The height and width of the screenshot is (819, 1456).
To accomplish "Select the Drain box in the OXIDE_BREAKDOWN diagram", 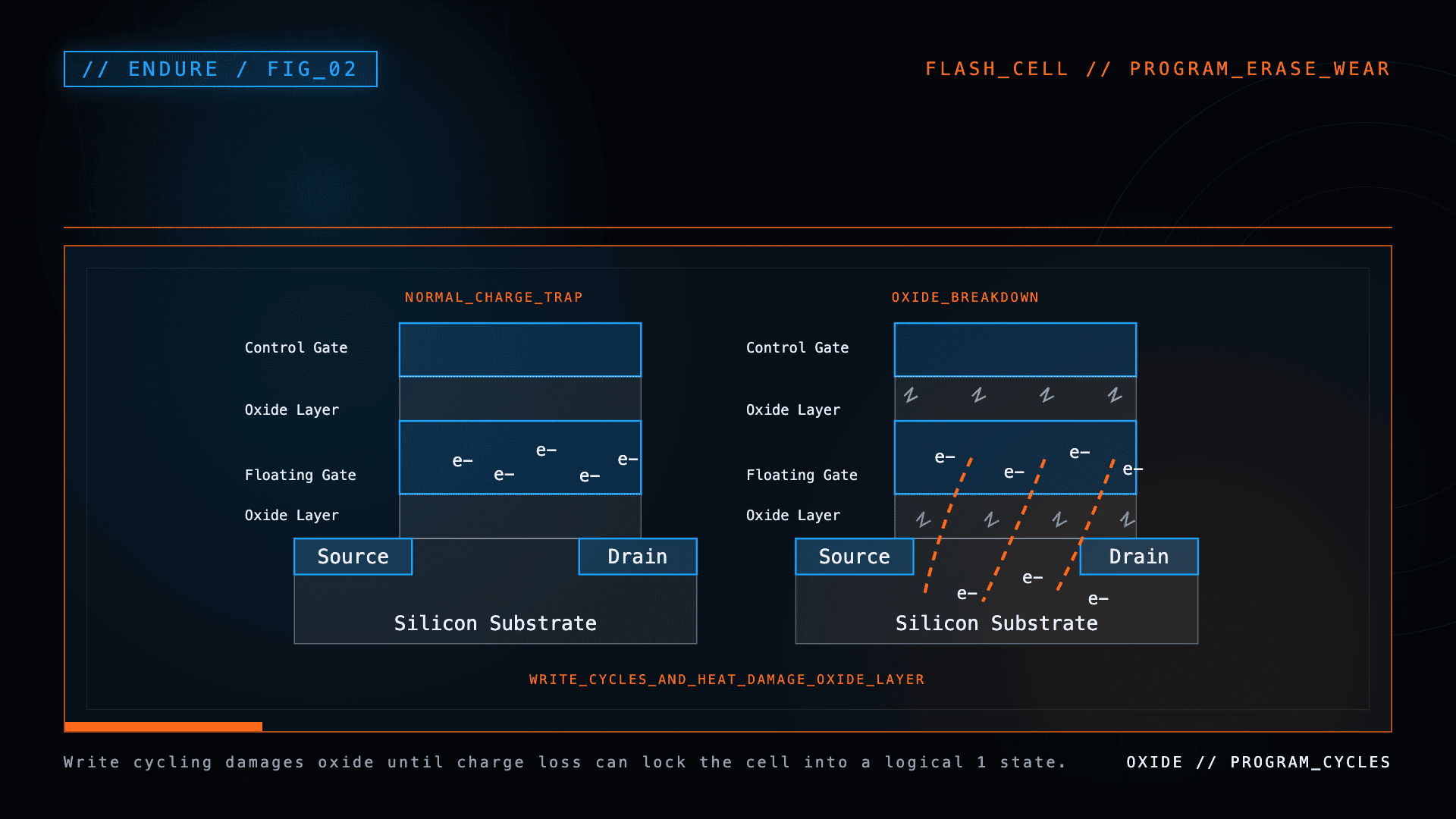I will (1139, 557).
